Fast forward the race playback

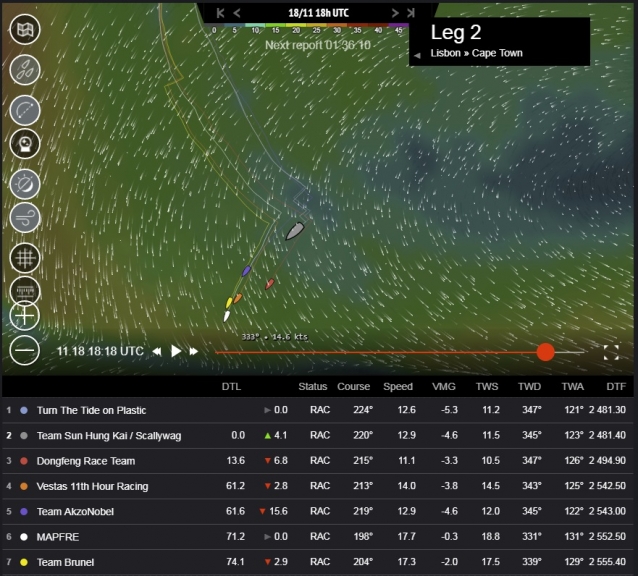pyautogui.click(x=194, y=351)
